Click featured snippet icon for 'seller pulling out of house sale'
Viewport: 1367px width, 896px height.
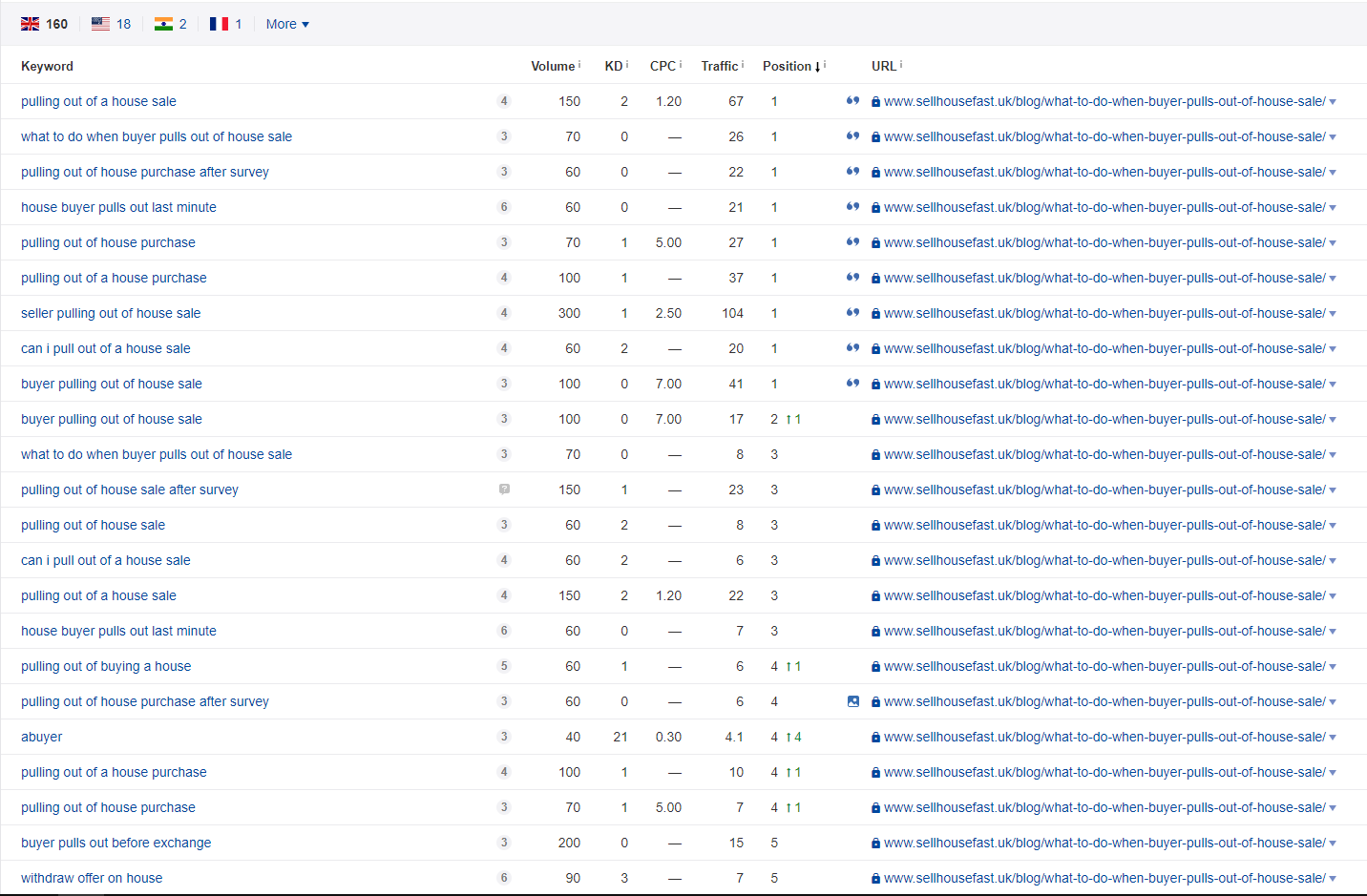[x=852, y=313]
